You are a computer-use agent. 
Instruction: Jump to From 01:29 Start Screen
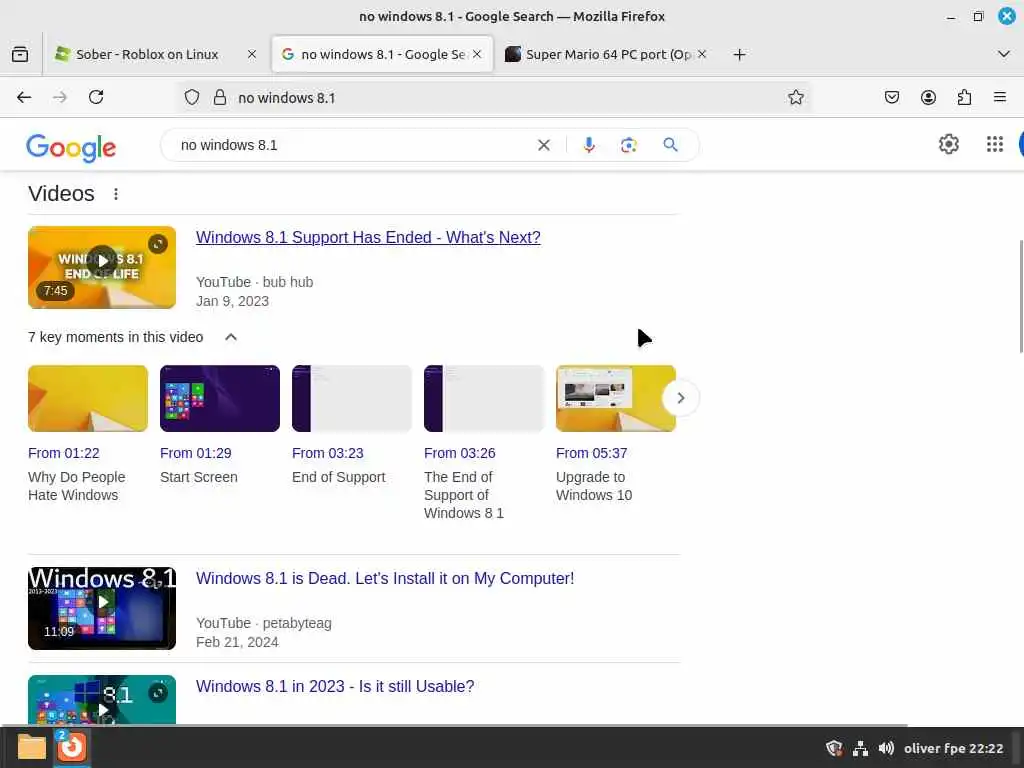click(x=195, y=453)
